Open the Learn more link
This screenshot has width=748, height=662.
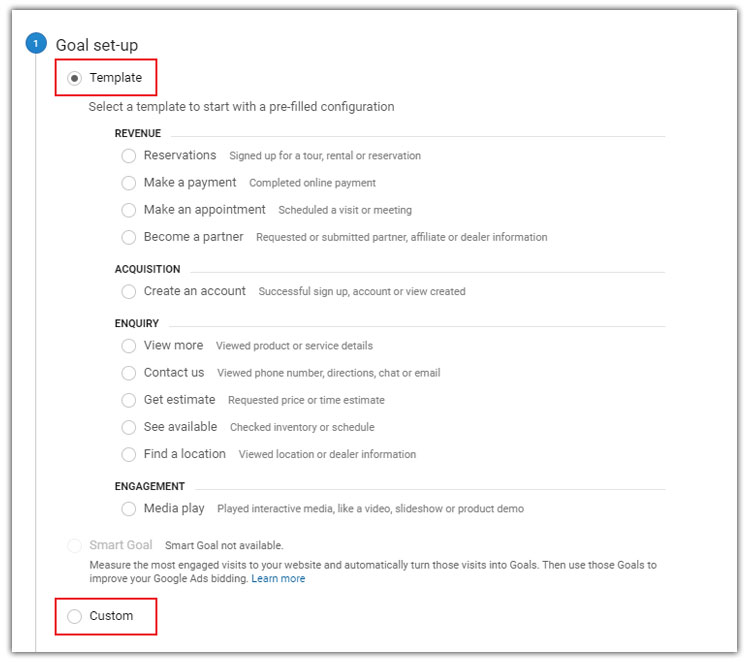tap(278, 579)
